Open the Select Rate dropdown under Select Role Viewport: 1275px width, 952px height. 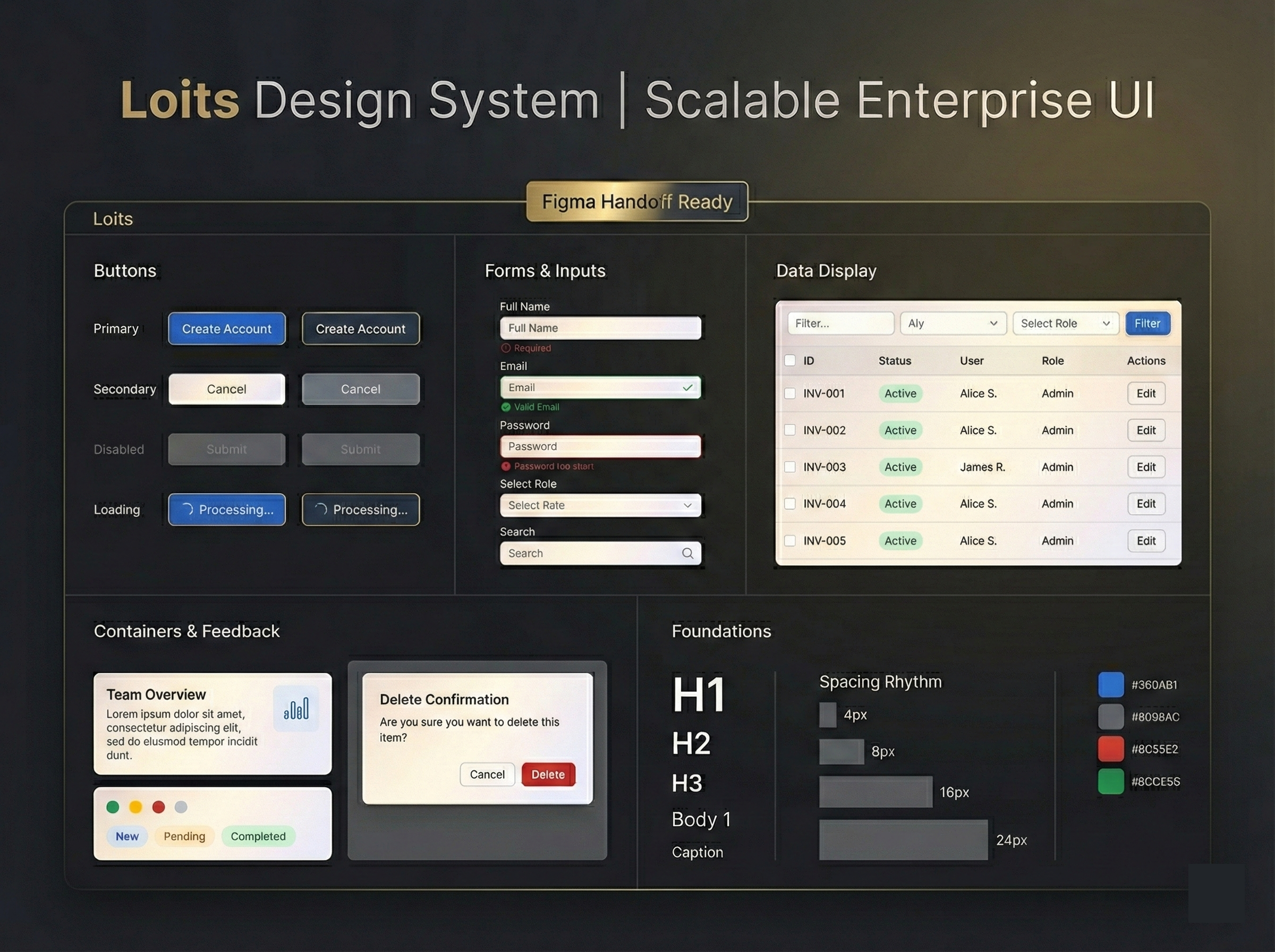coord(600,505)
